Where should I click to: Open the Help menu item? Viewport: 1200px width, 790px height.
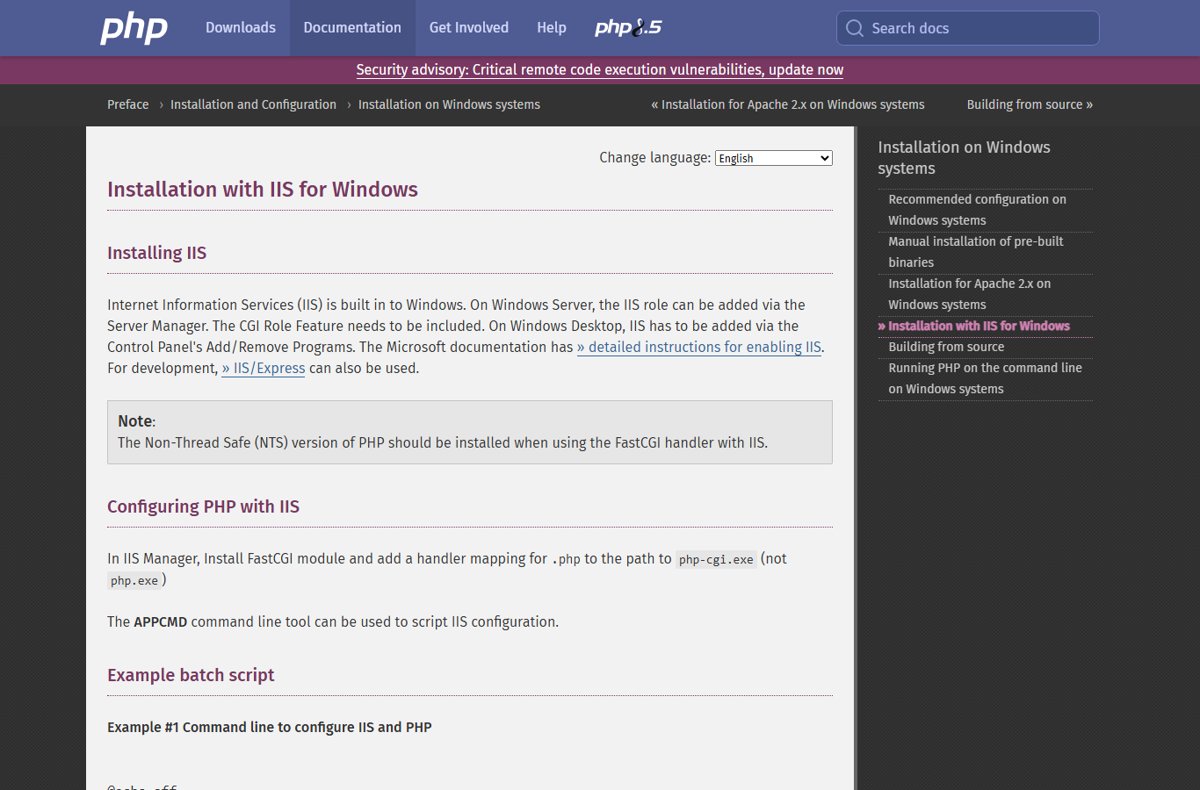[551, 28]
